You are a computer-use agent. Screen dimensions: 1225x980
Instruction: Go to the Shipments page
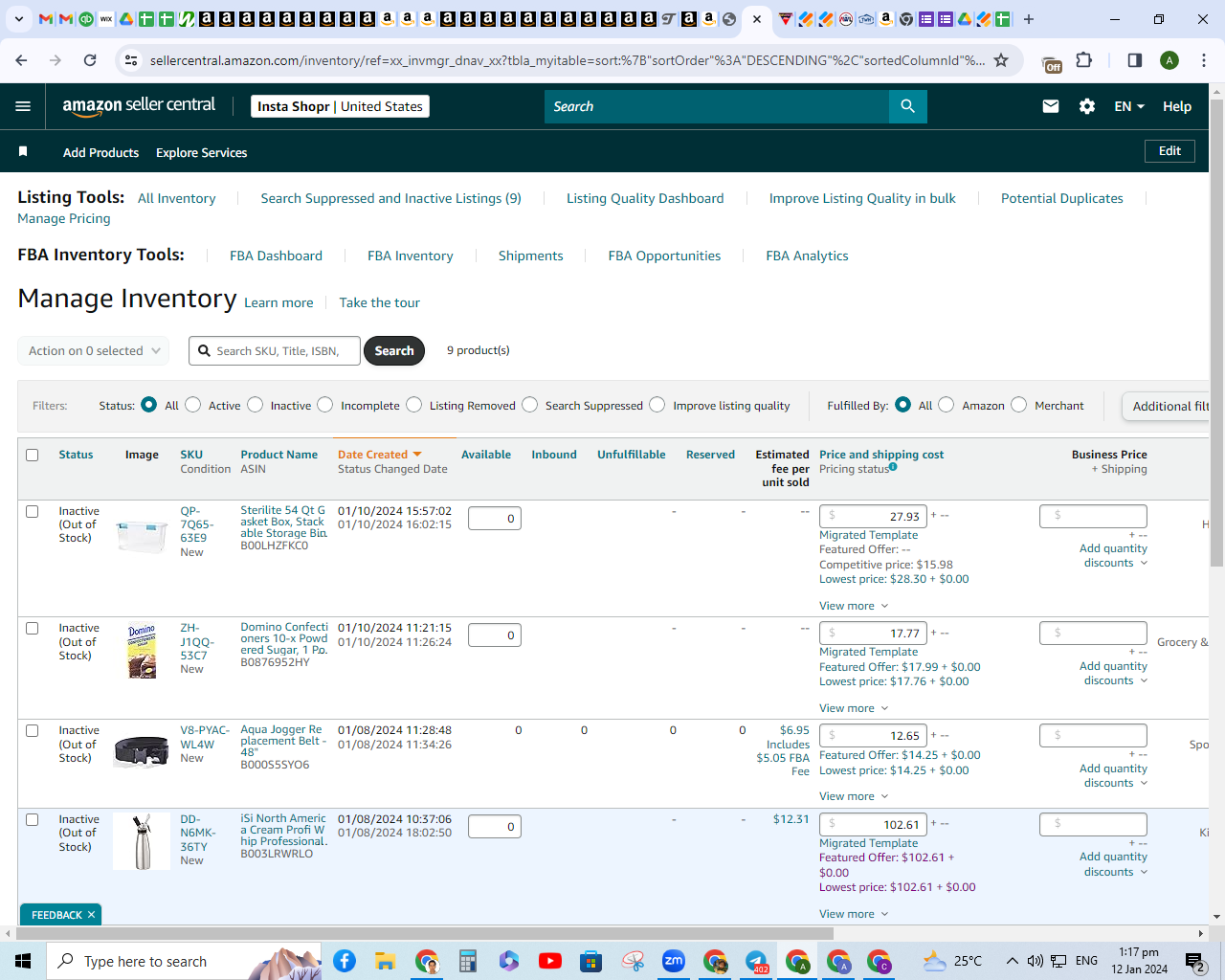pos(530,256)
